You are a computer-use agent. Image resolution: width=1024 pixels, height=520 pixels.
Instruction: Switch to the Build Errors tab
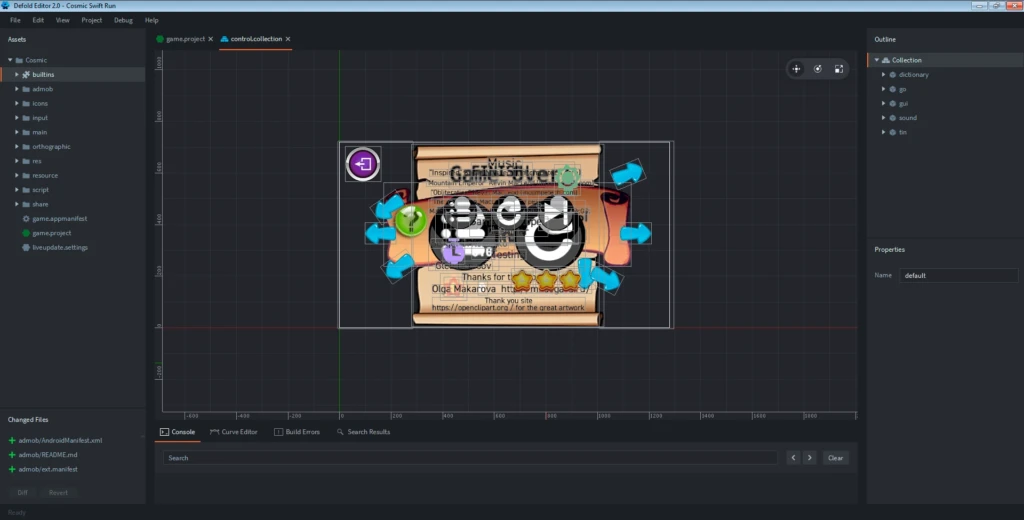[x=297, y=432]
